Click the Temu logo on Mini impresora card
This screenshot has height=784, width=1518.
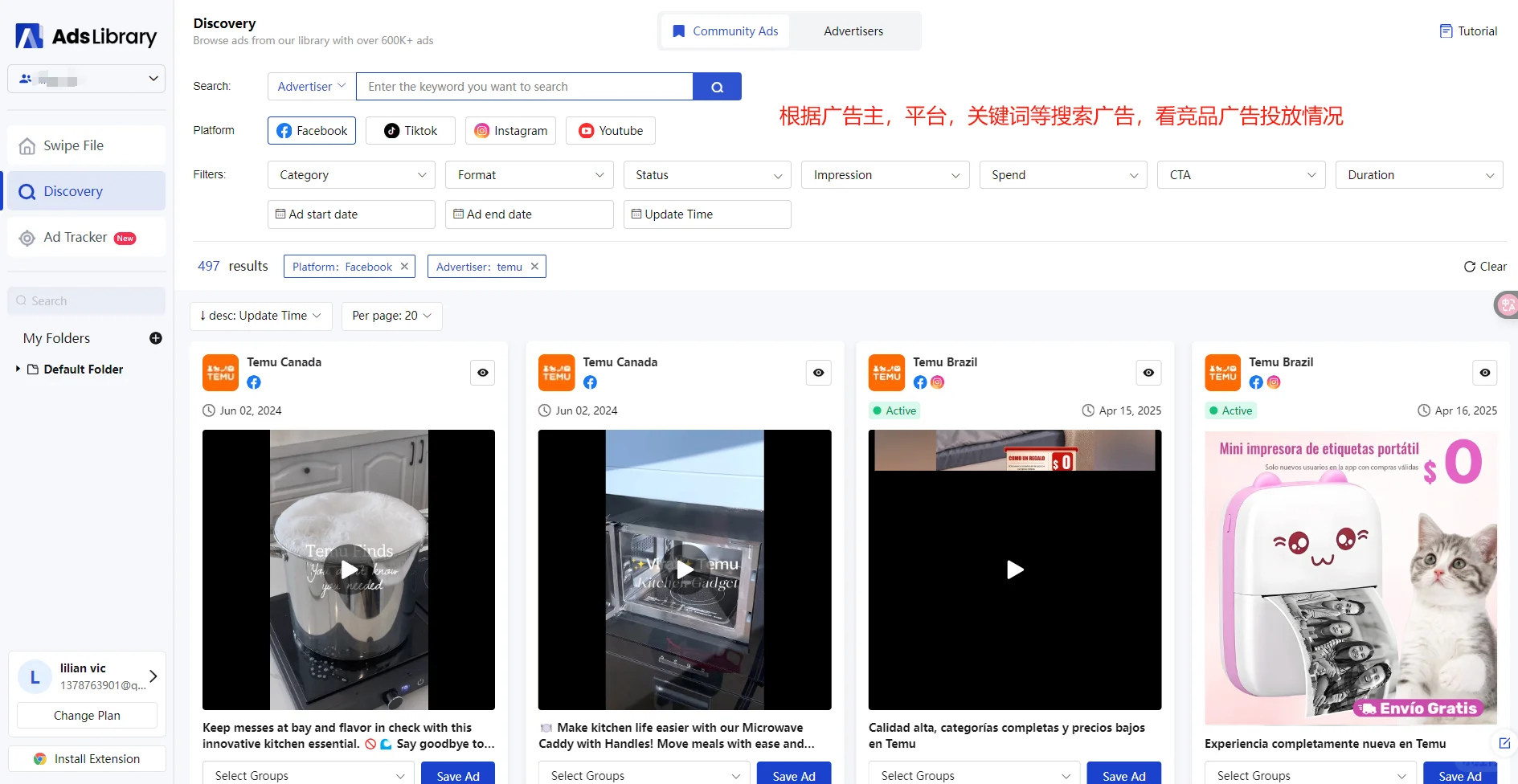(1222, 373)
